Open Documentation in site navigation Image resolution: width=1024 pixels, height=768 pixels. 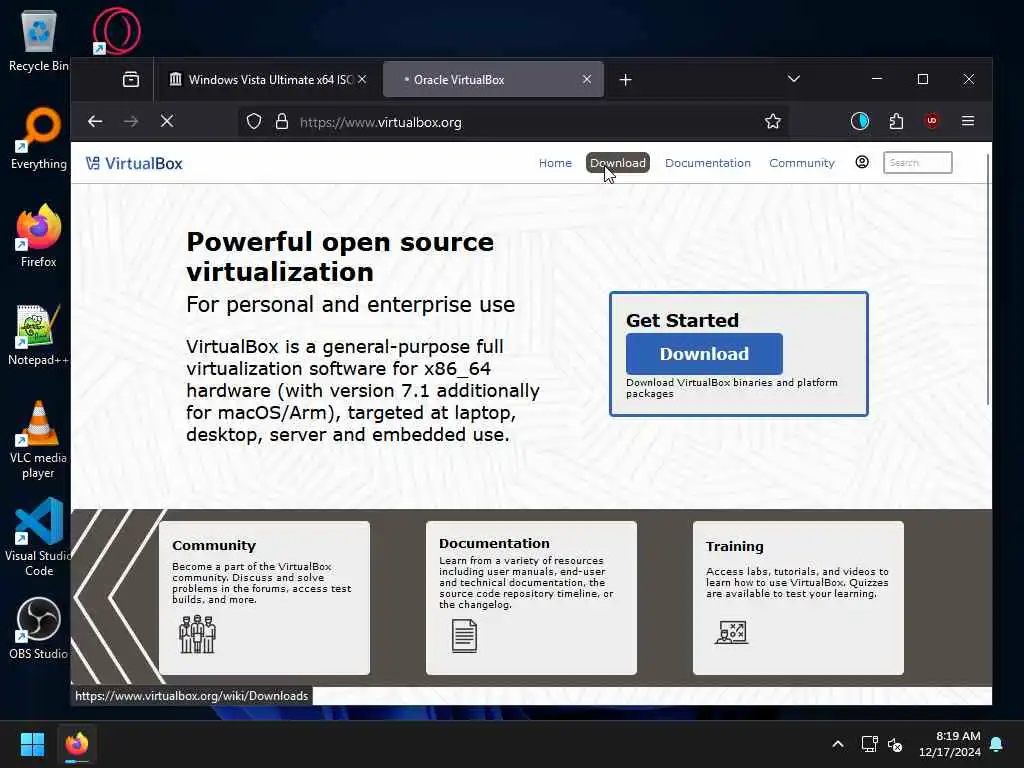(708, 163)
